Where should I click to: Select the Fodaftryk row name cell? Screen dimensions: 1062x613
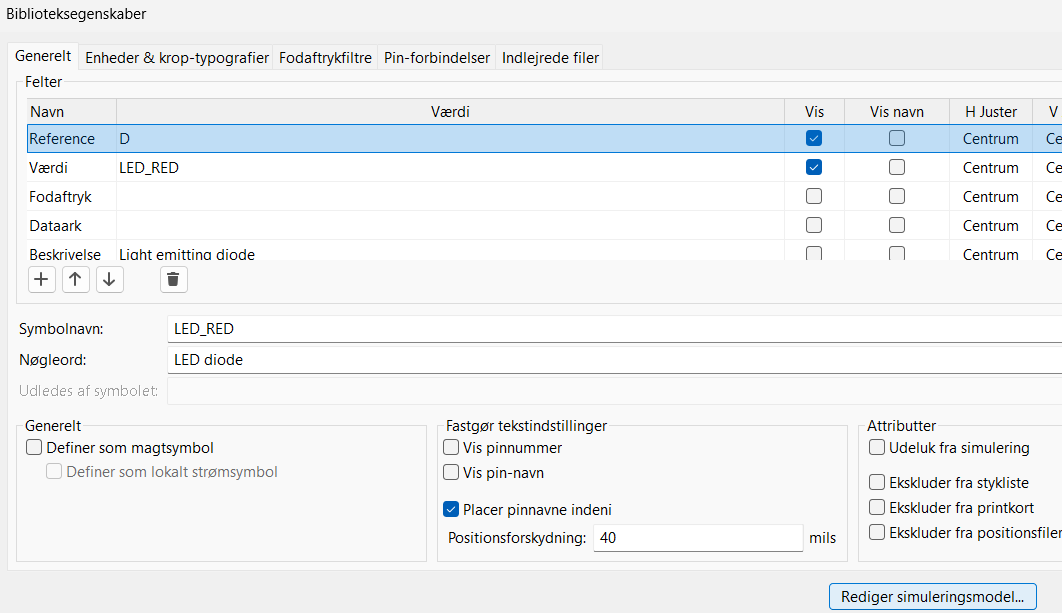click(72, 196)
